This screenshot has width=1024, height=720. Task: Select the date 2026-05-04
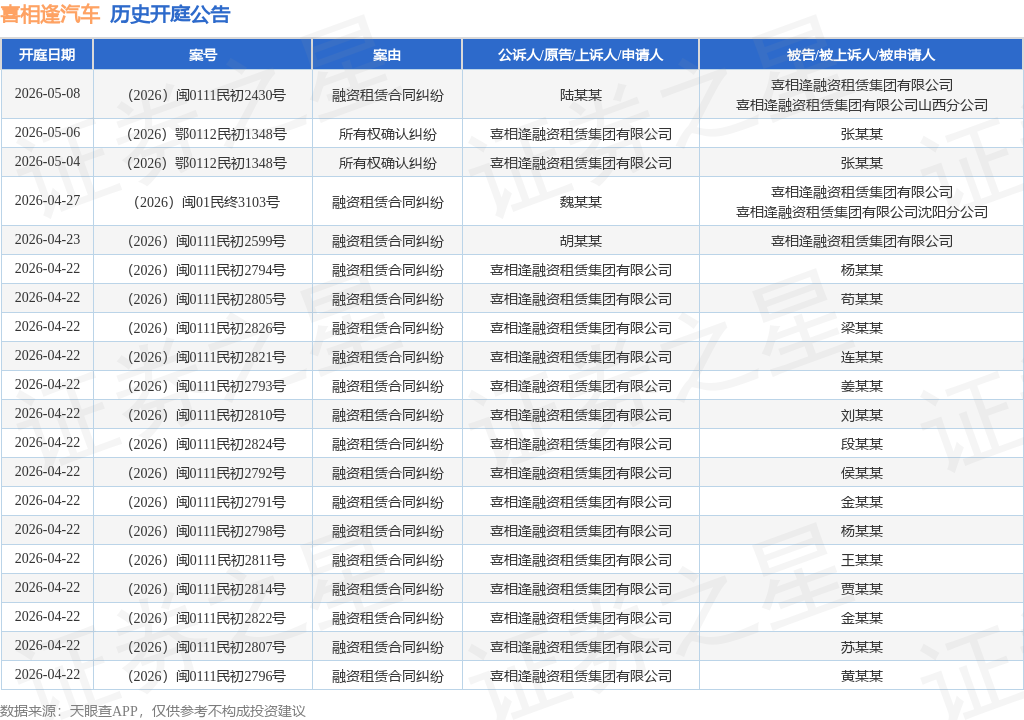(x=47, y=161)
